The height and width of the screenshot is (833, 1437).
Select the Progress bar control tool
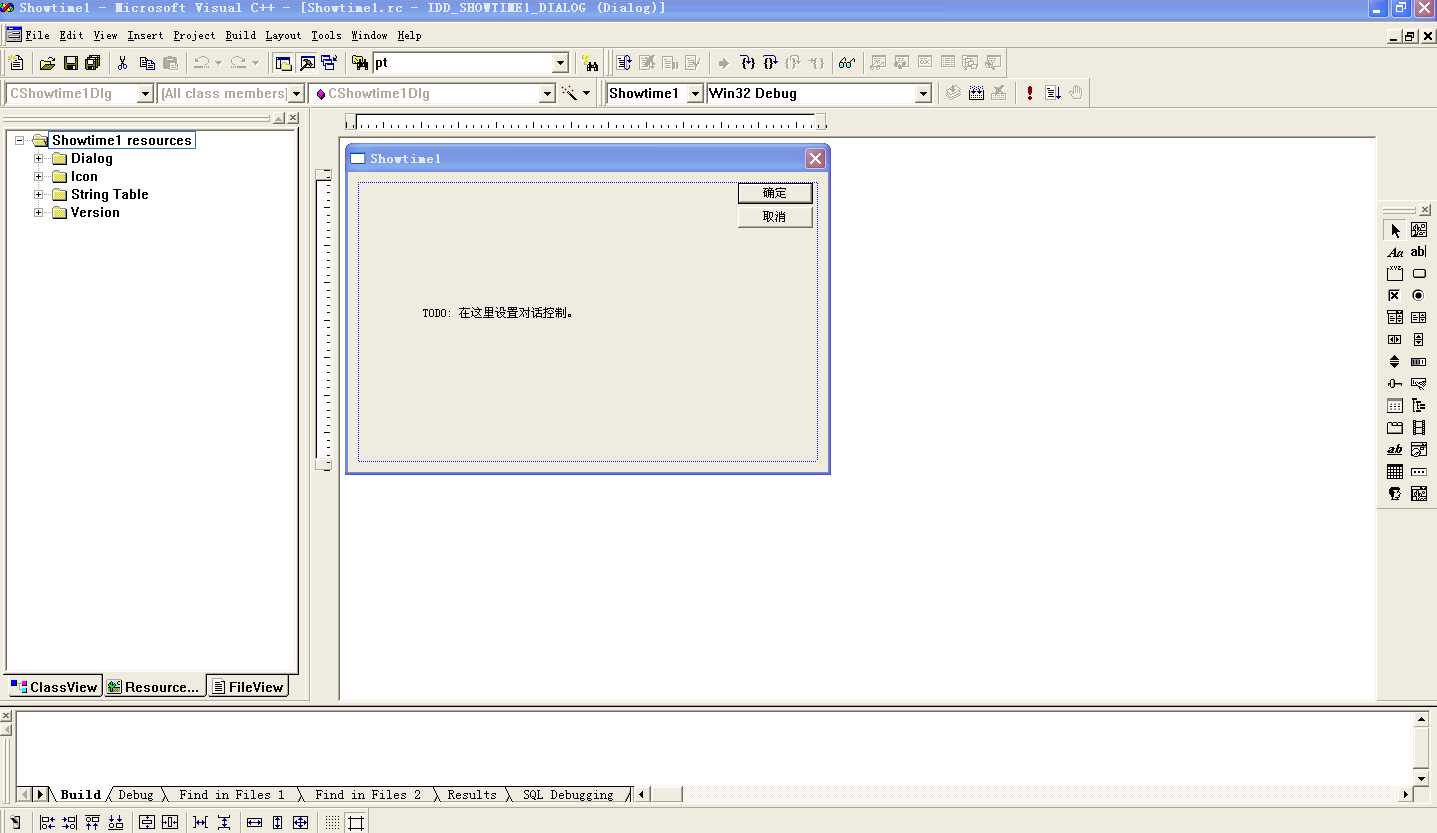(1419, 362)
